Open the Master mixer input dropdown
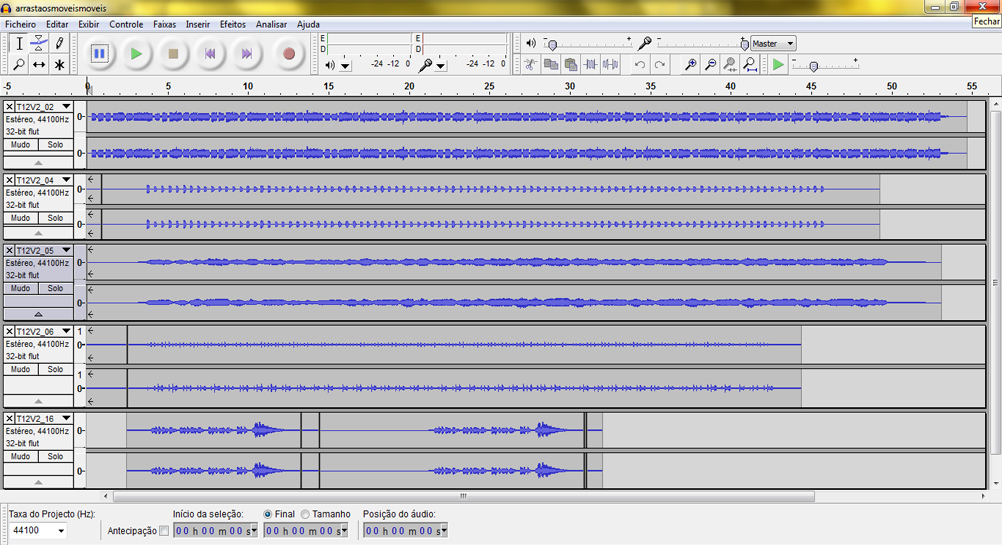1002x545 pixels. point(773,43)
